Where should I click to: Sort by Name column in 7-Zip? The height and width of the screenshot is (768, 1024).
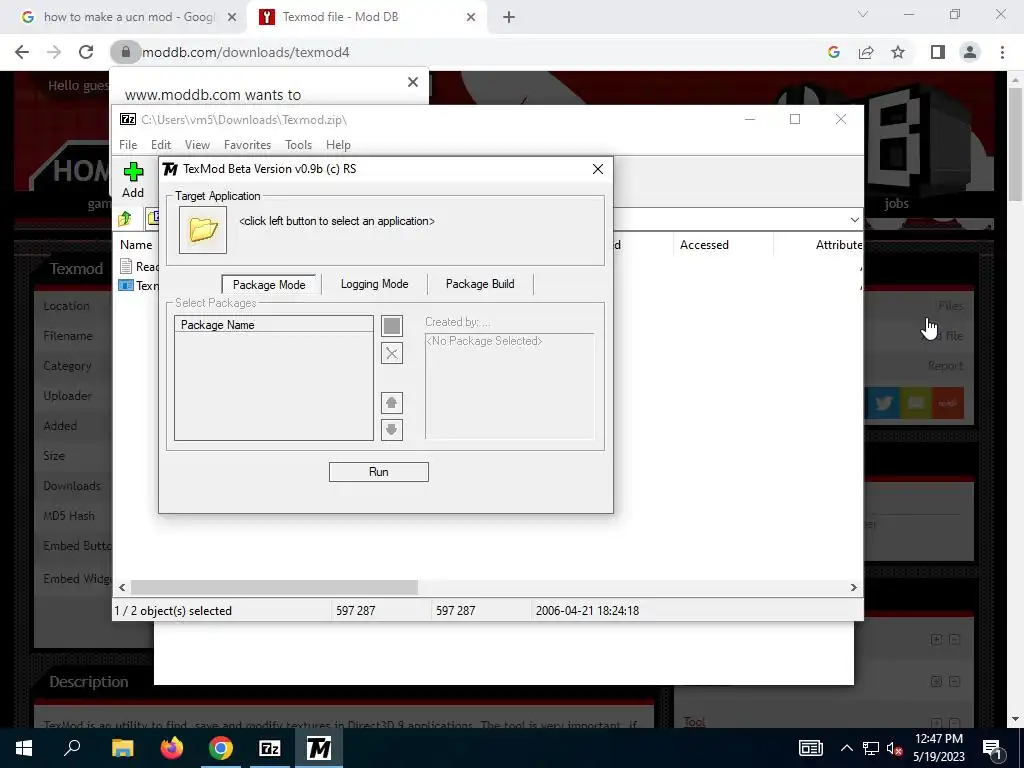click(x=136, y=245)
